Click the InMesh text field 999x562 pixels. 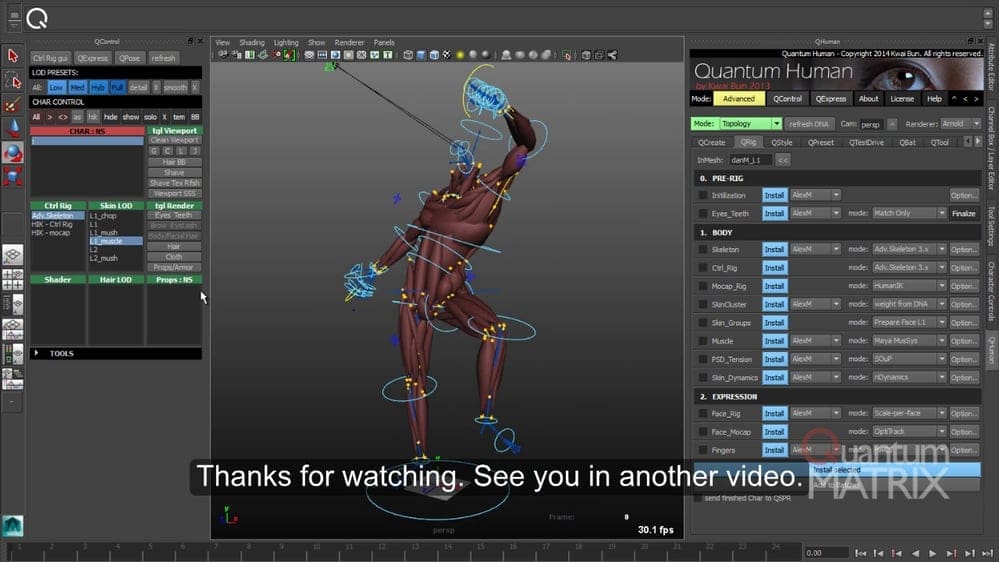(749, 160)
